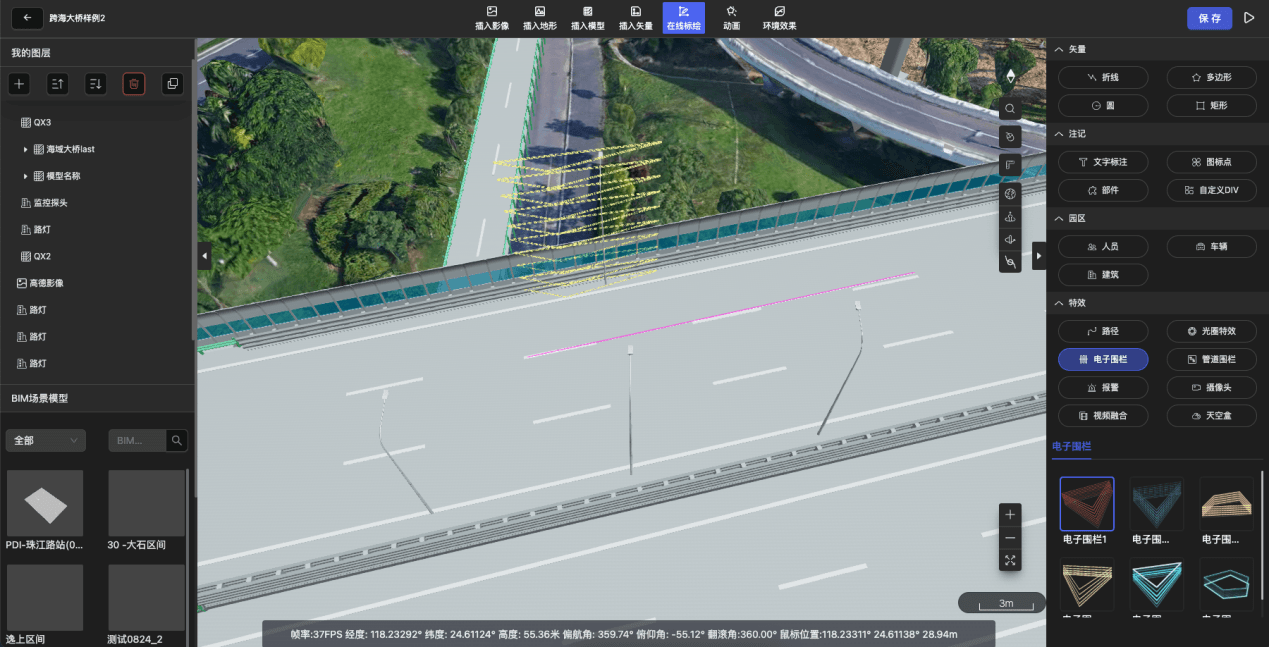Click the fullscreen reset view icon
The image size is (1269, 647).
[x=1010, y=561]
